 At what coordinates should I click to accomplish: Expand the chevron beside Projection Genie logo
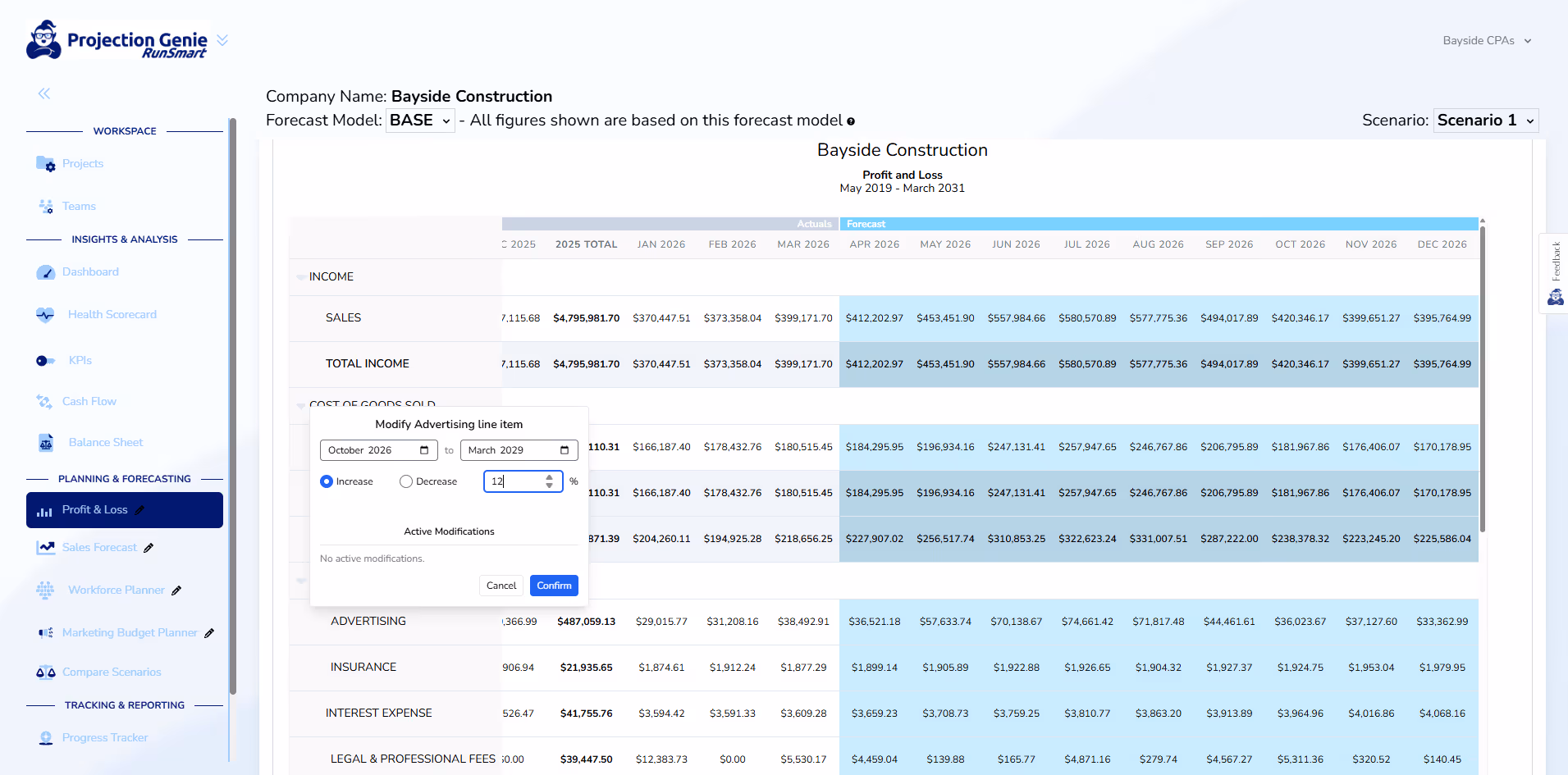click(222, 40)
